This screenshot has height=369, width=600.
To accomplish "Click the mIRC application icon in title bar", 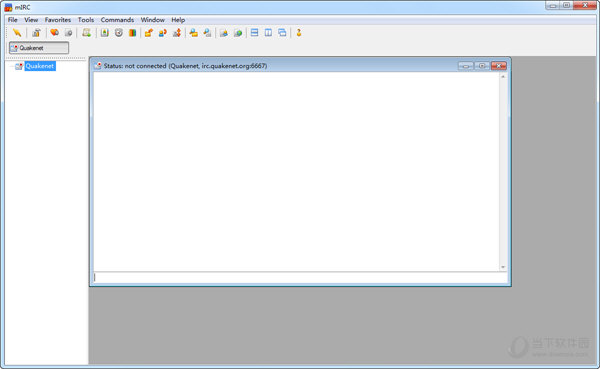I will tap(8, 7).
